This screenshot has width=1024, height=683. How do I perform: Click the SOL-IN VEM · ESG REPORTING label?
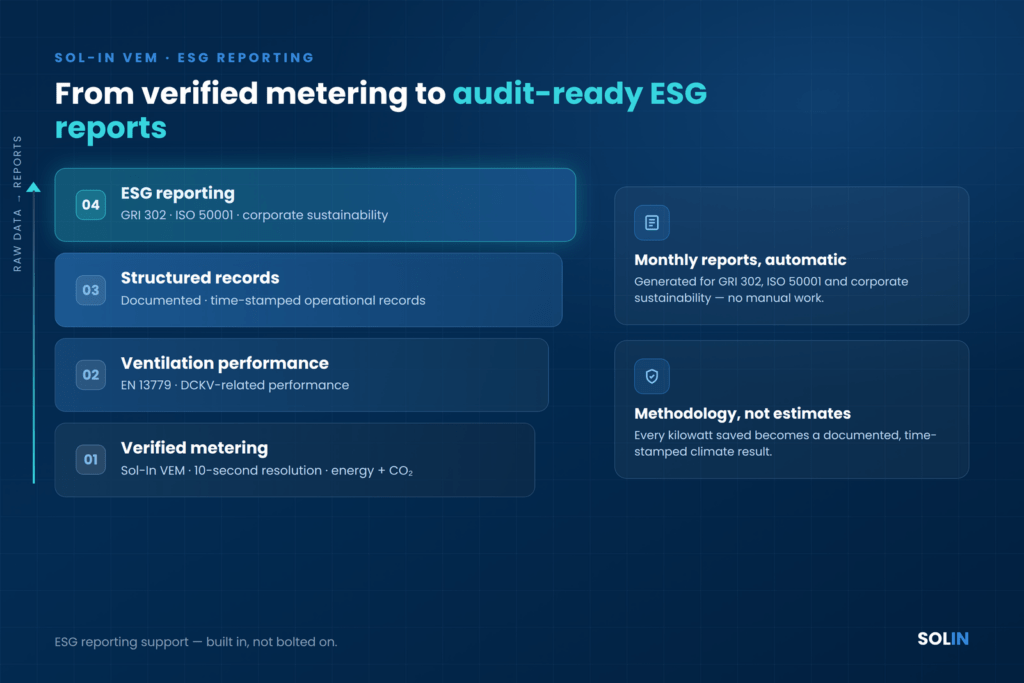click(184, 57)
